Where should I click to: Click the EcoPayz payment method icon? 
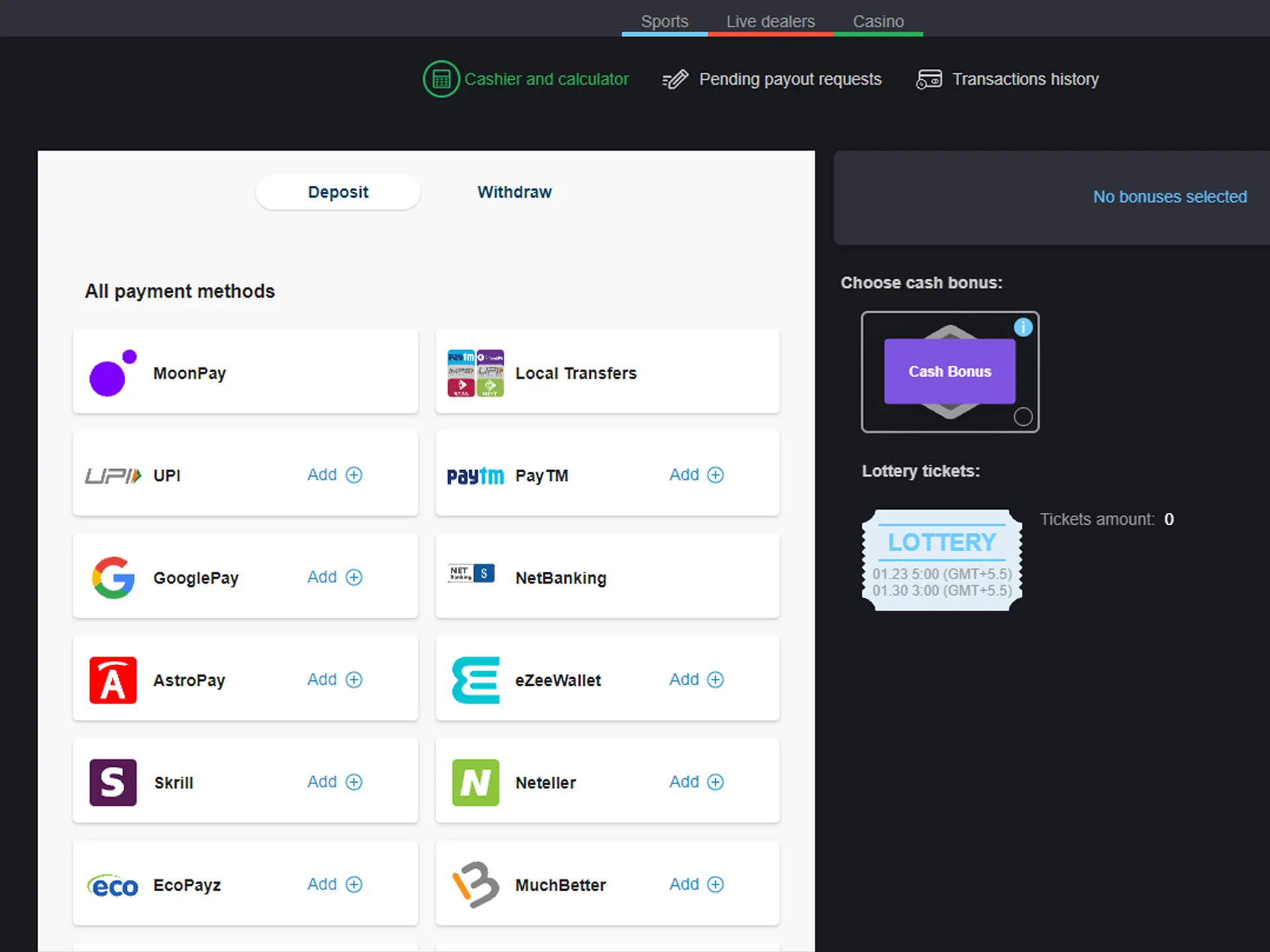113,884
